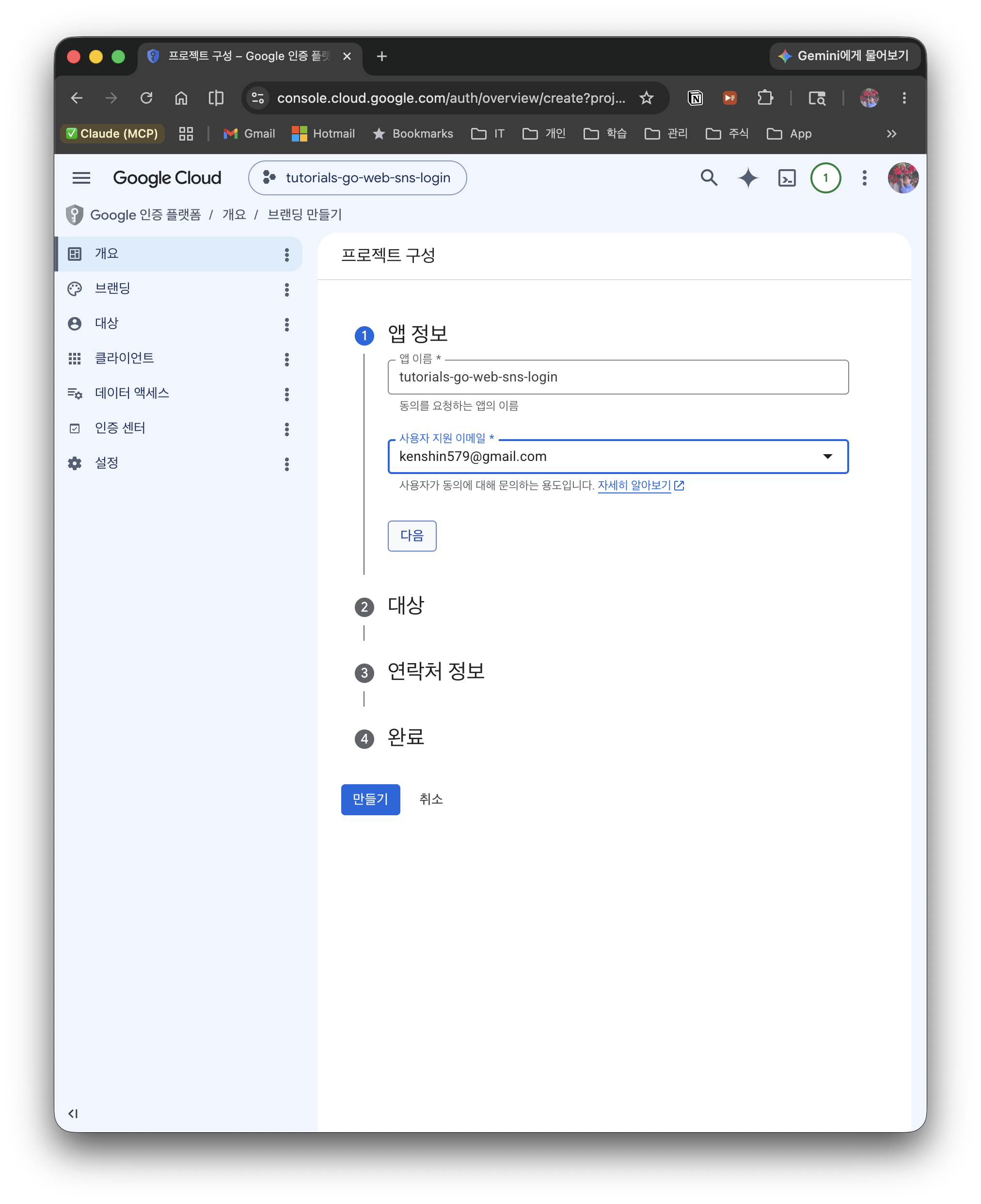Click the browser home icon
This screenshot has height=1204, width=981.
tap(181, 98)
